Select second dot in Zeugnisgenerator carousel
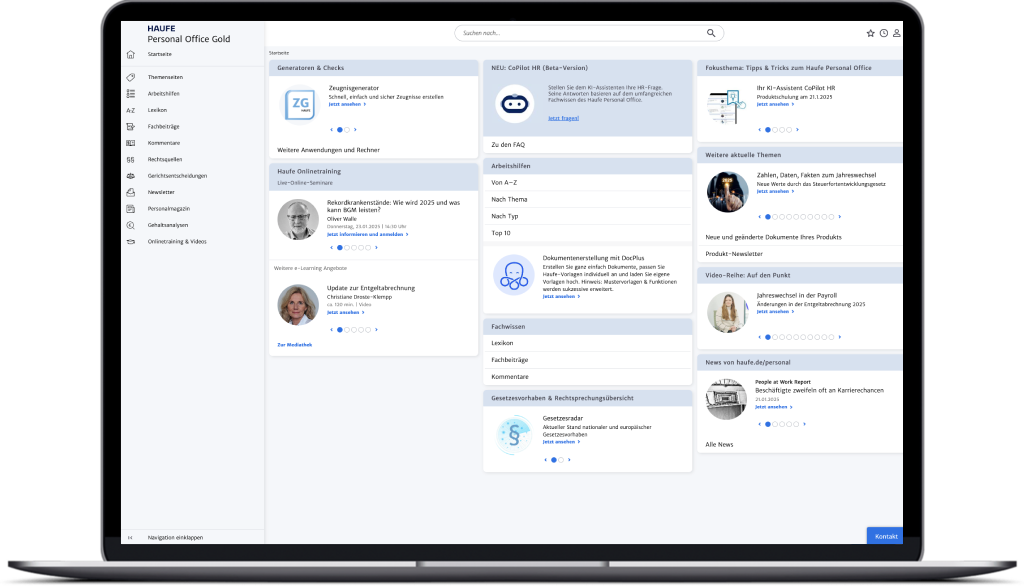The height and width of the screenshot is (586, 1024). [347, 130]
